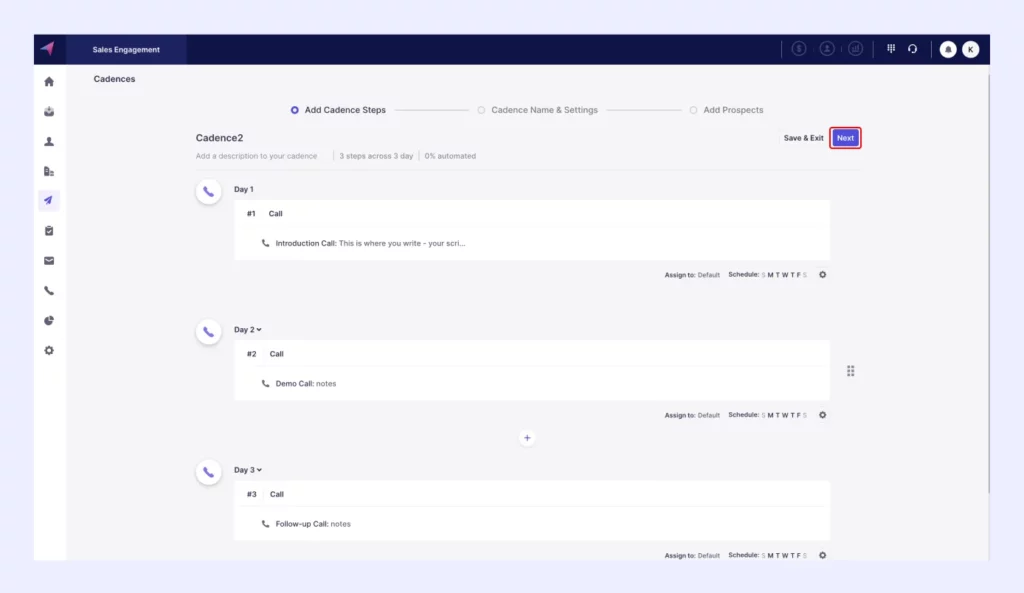Open the dialpad icon in the top bar
The width and height of the screenshot is (1024, 593).
pos(890,48)
